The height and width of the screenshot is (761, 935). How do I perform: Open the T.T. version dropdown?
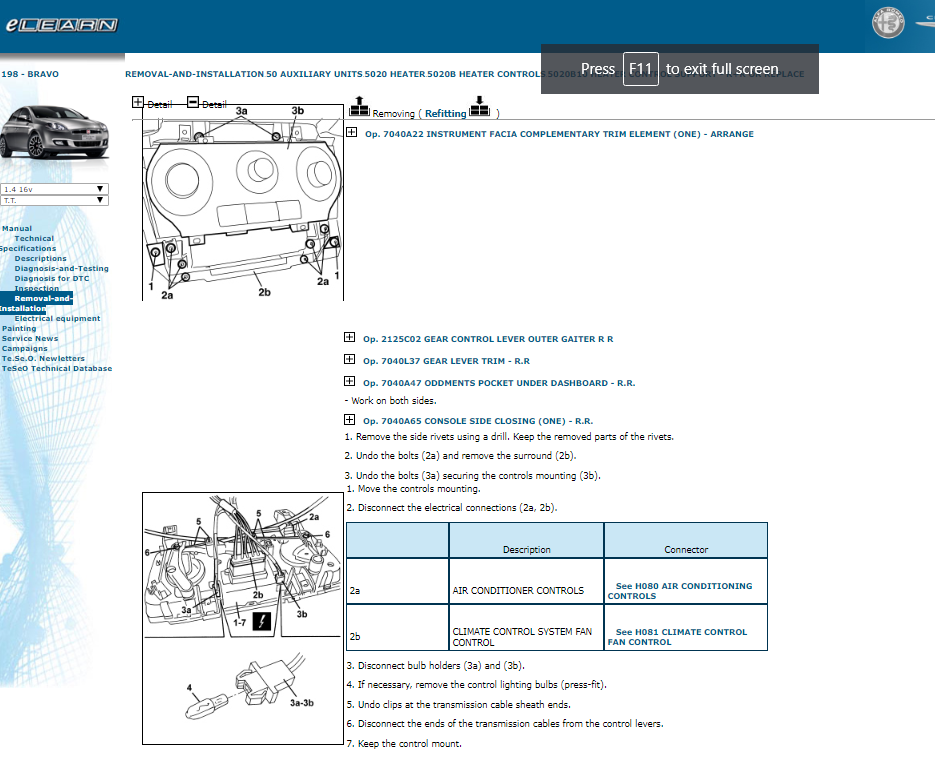pos(54,200)
